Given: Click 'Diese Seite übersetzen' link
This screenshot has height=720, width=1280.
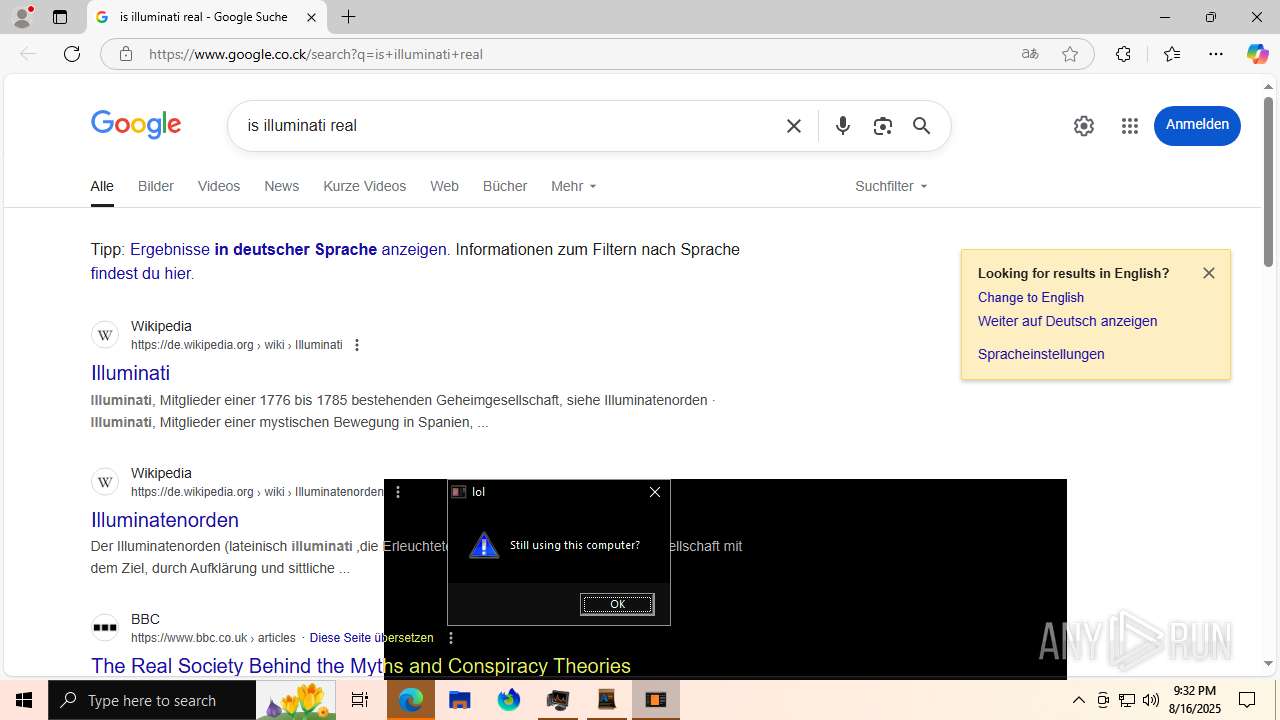Looking at the screenshot, I should (372, 638).
